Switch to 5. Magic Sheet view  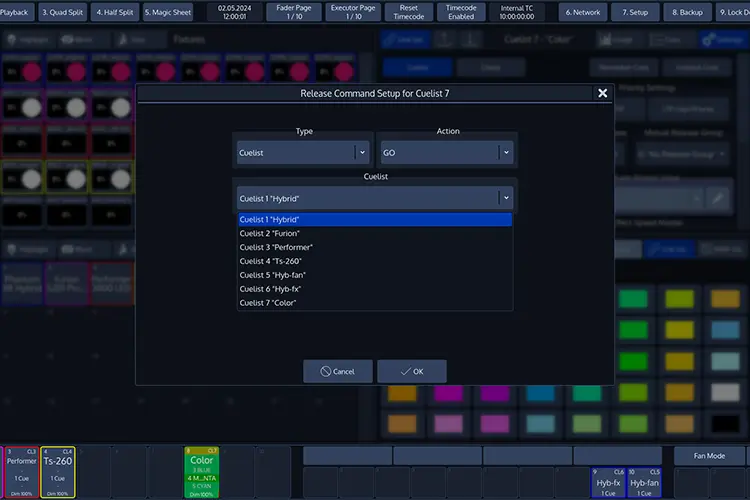(x=168, y=12)
